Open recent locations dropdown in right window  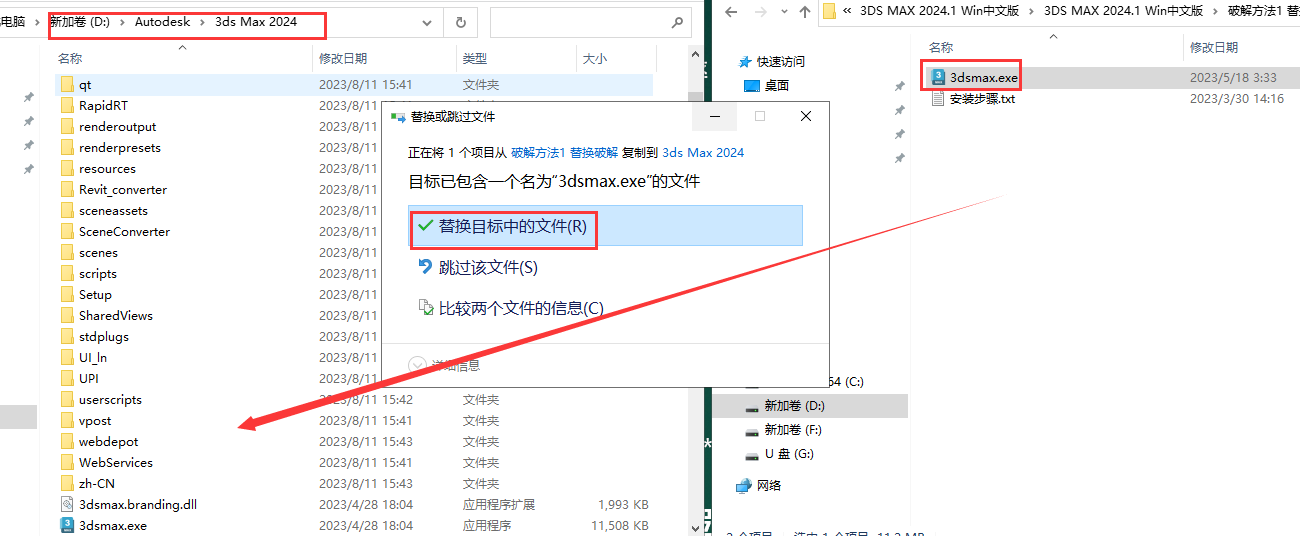point(783,13)
